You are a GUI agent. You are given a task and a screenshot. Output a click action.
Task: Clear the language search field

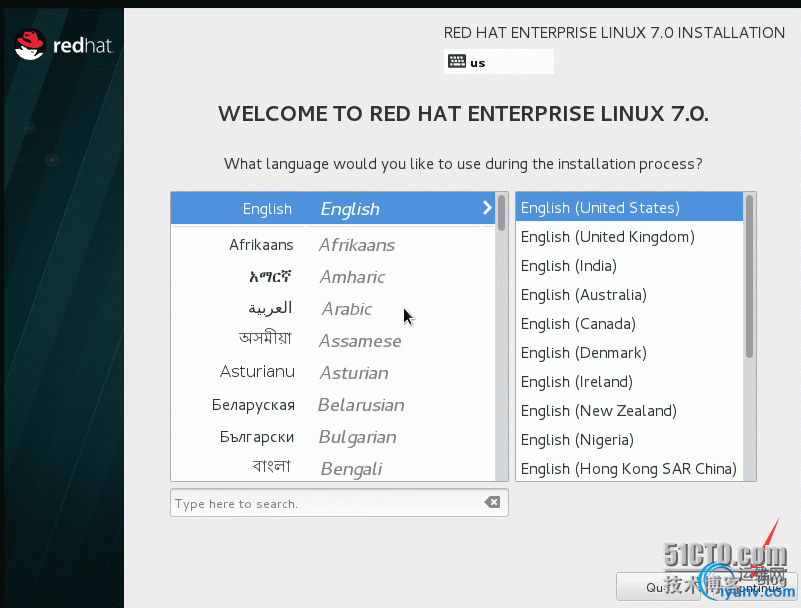(x=492, y=502)
